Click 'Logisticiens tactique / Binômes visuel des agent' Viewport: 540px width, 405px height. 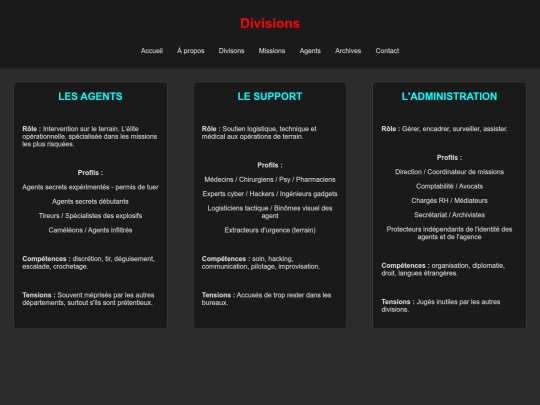(270, 212)
